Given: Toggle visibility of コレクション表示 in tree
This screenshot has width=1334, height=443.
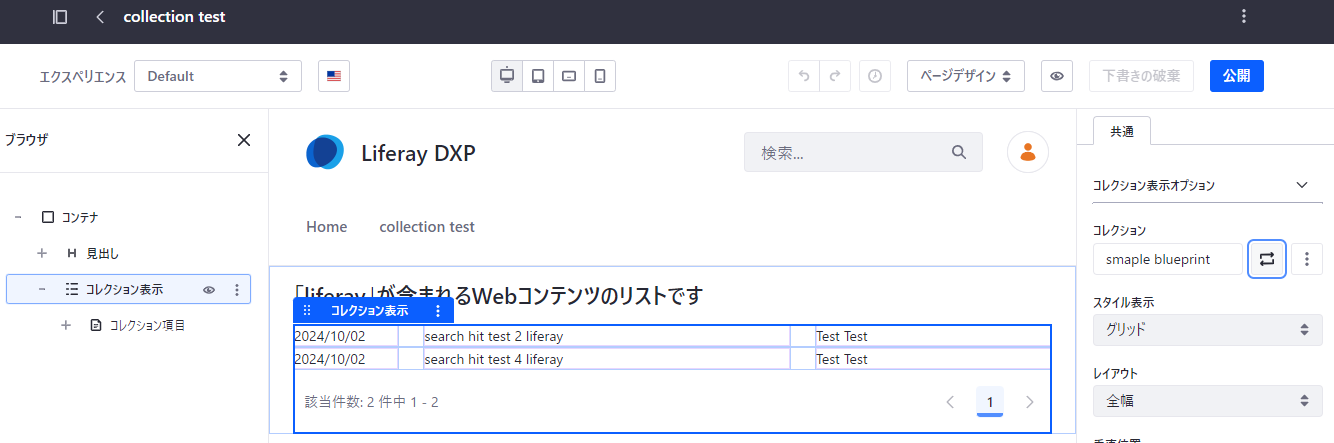Looking at the screenshot, I should [x=209, y=290].
